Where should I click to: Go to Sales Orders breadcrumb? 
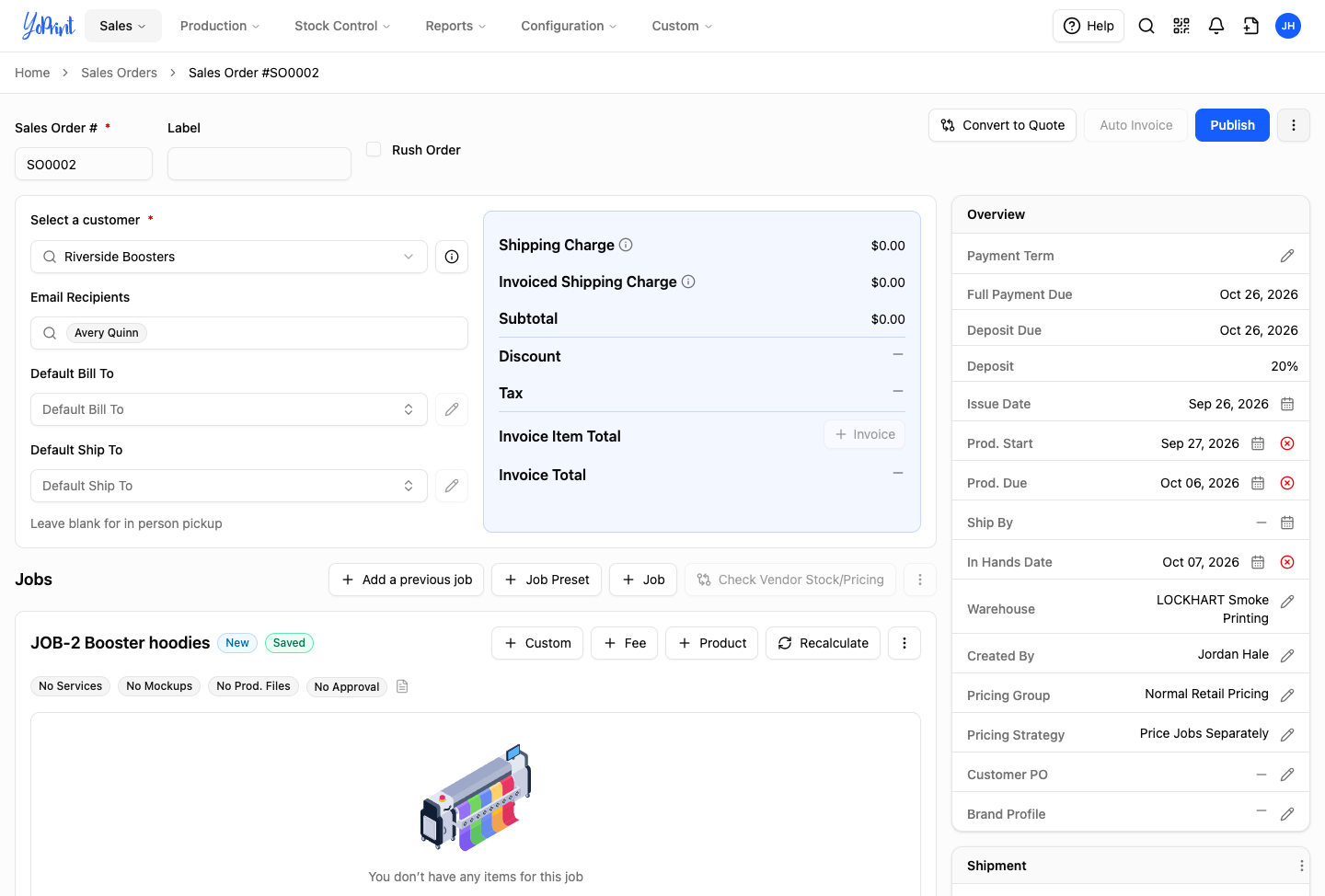point(119,73)
